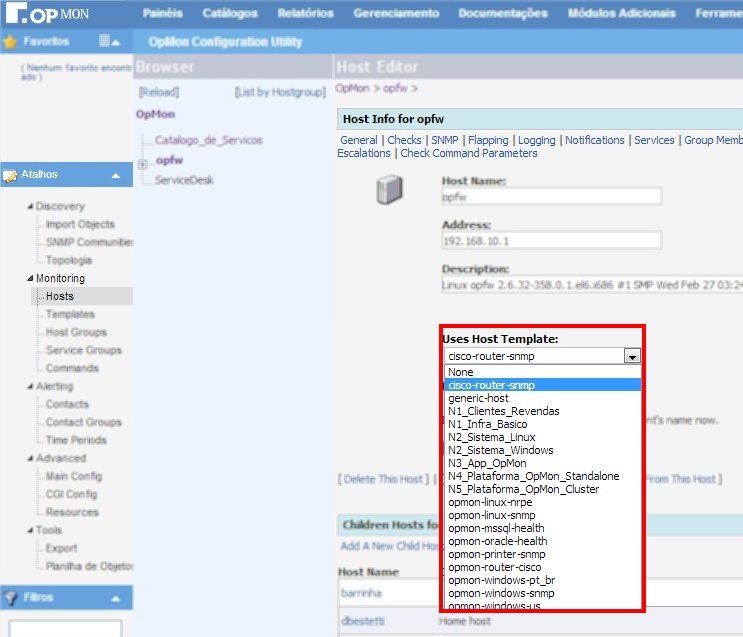Click the Reload link in Browser
This screenshot has height=637, width=743.
coord(157,92)
